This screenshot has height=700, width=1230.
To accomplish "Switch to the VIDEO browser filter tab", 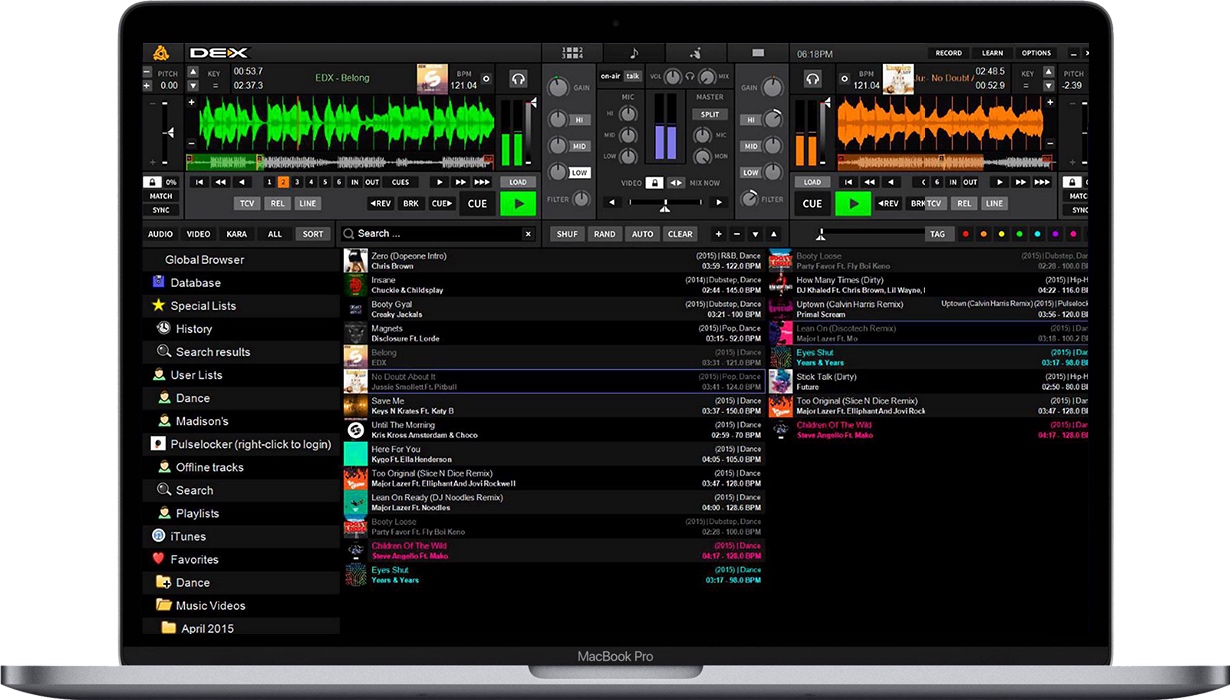I will pyautogui.click(x=198, y=234).
